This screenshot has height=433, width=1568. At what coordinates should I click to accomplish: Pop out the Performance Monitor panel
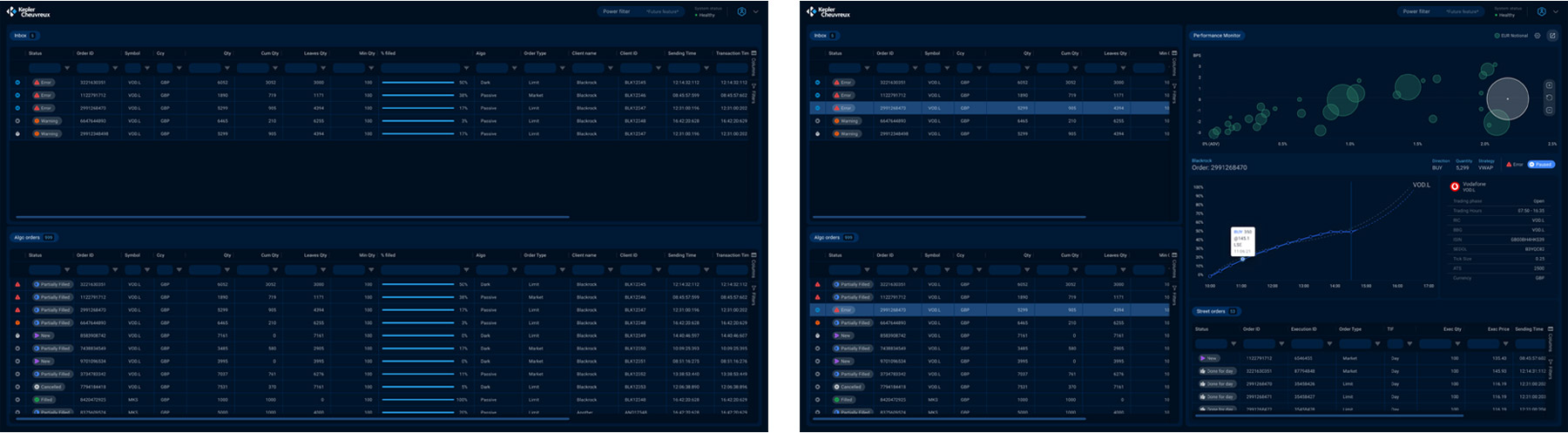coord(1551,36)
